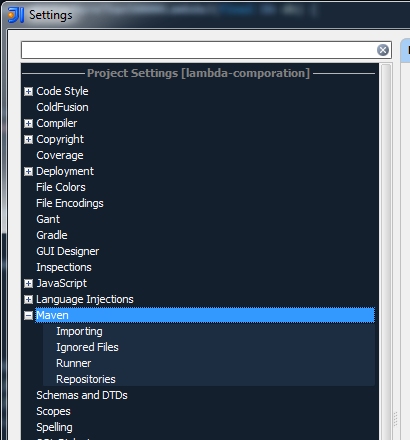The width and height of the screenshot is (410, 440).
Task: Open Inspections settings
Action: (x=64, y=267)
